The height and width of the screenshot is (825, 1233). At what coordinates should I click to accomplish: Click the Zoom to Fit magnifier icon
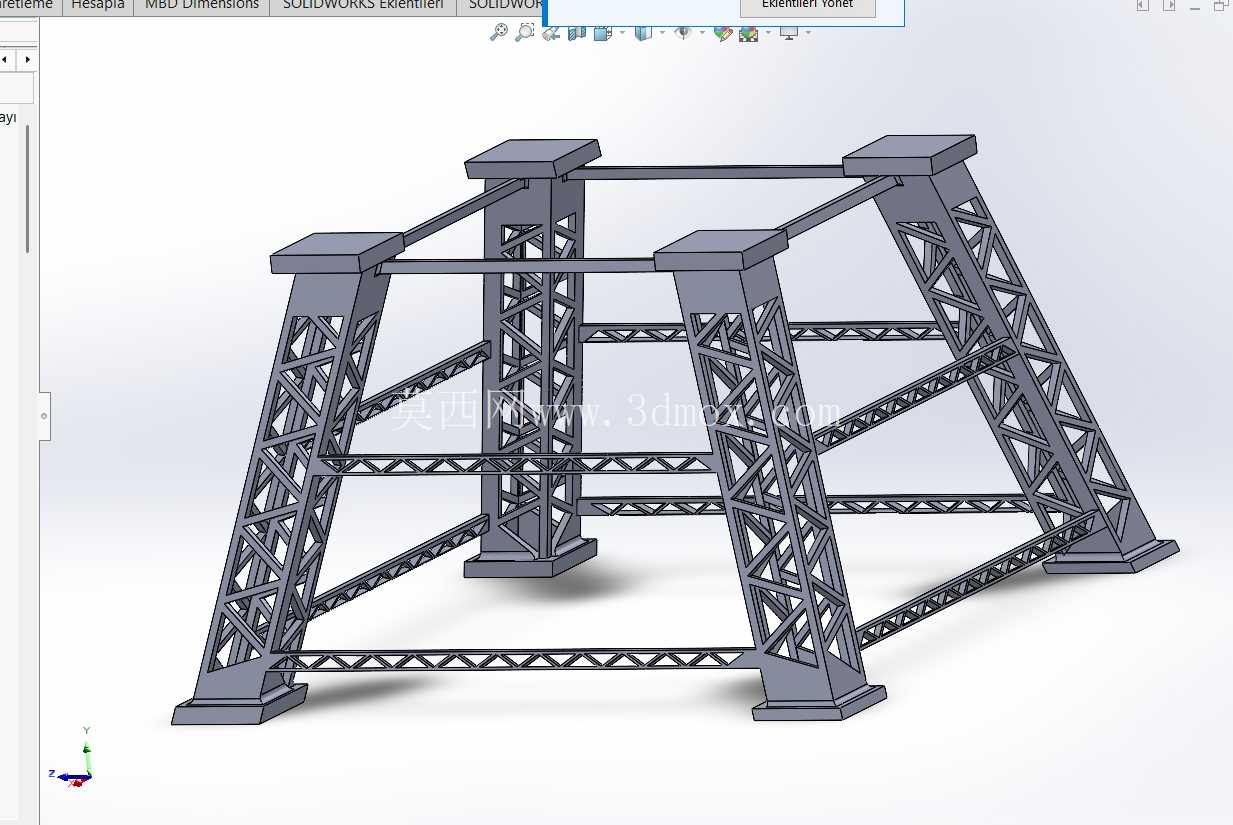click(498, 32)
